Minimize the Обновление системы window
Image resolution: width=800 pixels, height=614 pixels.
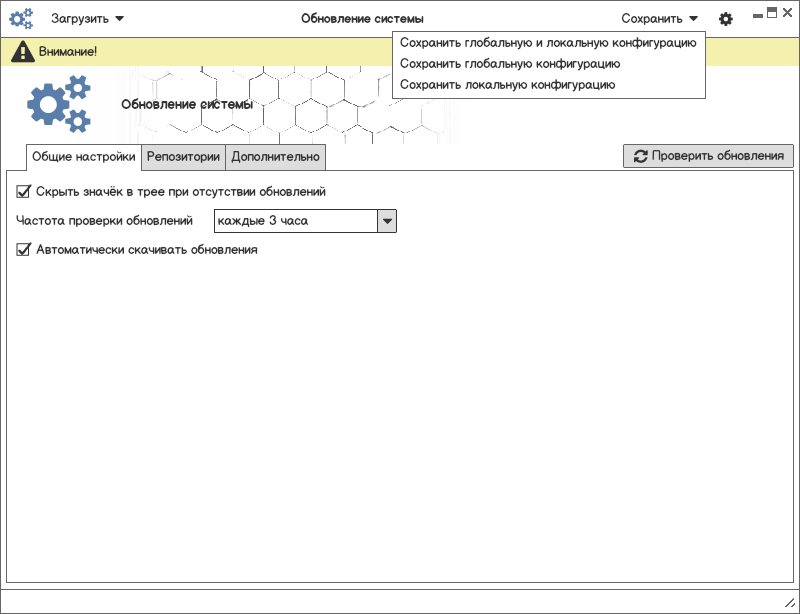758,16
